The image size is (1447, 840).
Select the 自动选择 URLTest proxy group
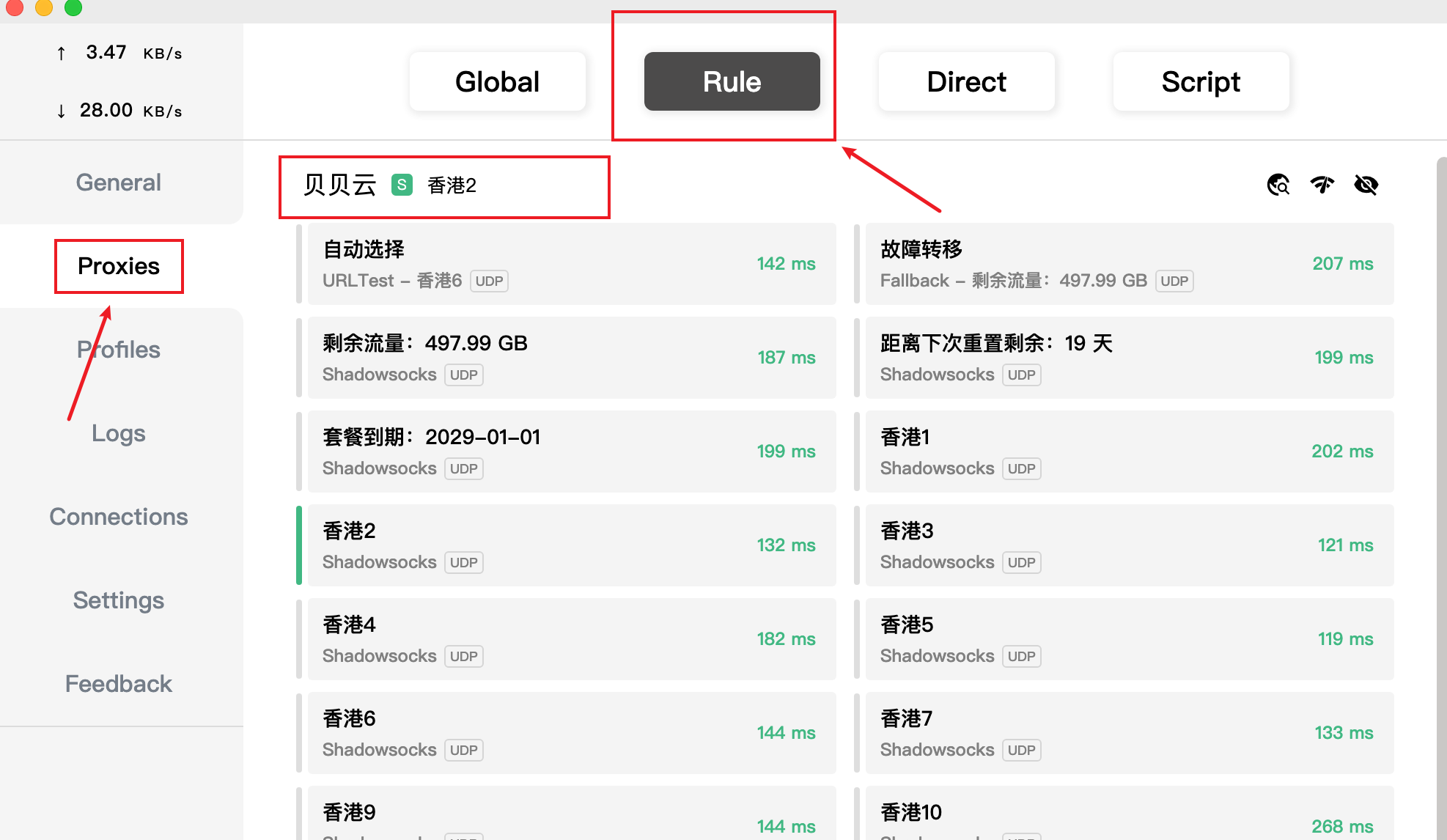pyautogui.click(x=572, y=264)
